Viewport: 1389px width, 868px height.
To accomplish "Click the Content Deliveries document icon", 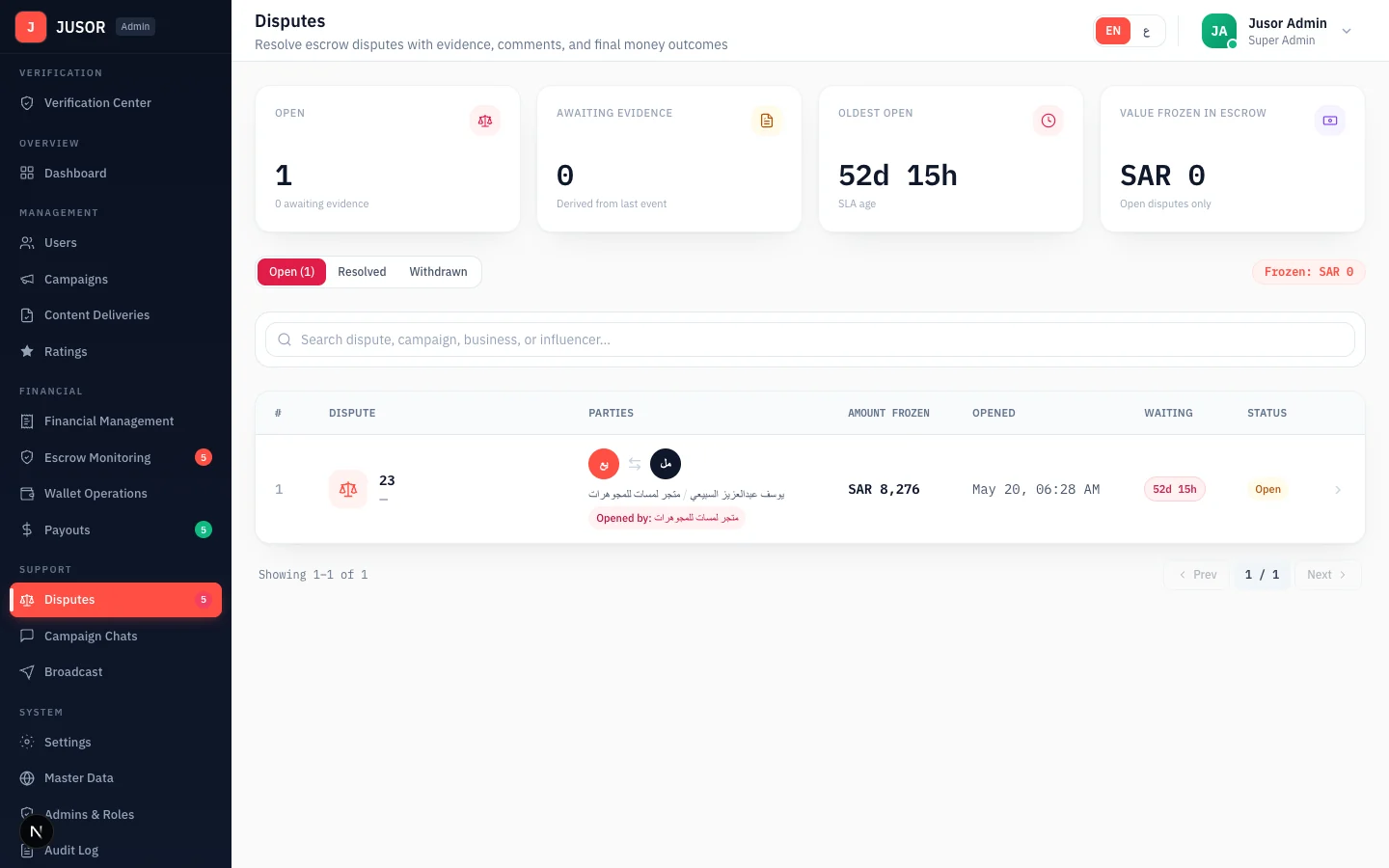I will click(x=27, y=315).
